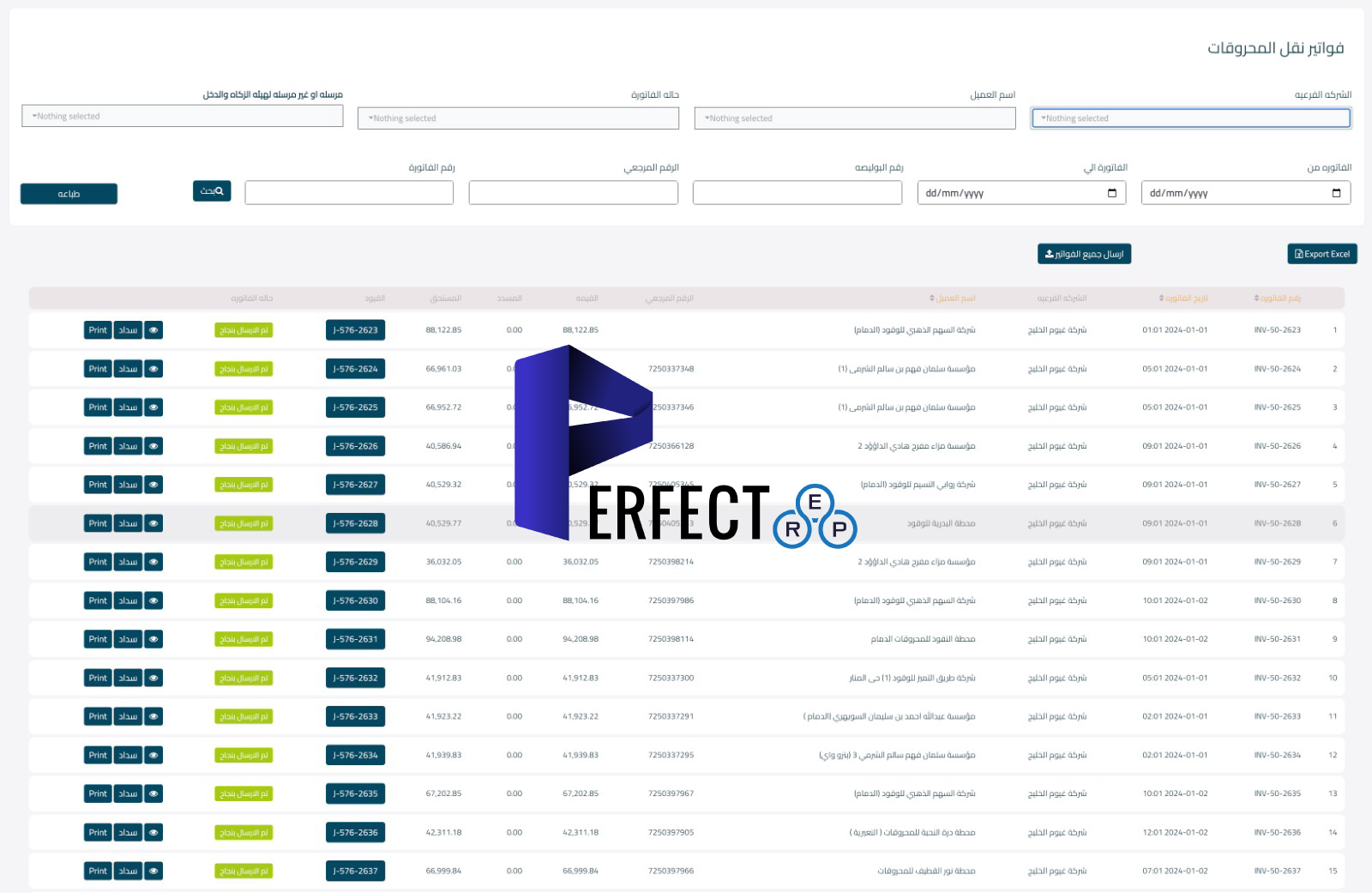View invoice INV-50-2629 via eye icon

click(x=153, y=562)
